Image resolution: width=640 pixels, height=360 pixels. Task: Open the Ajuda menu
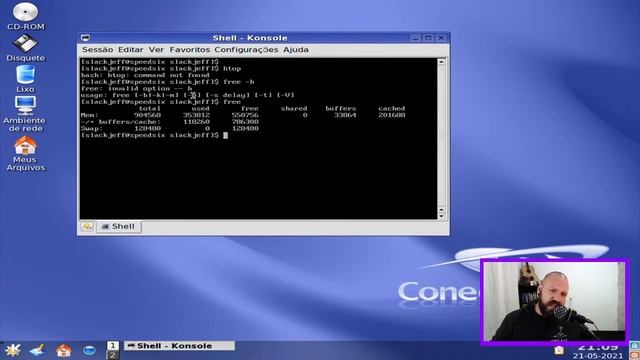tap(296, 49)
